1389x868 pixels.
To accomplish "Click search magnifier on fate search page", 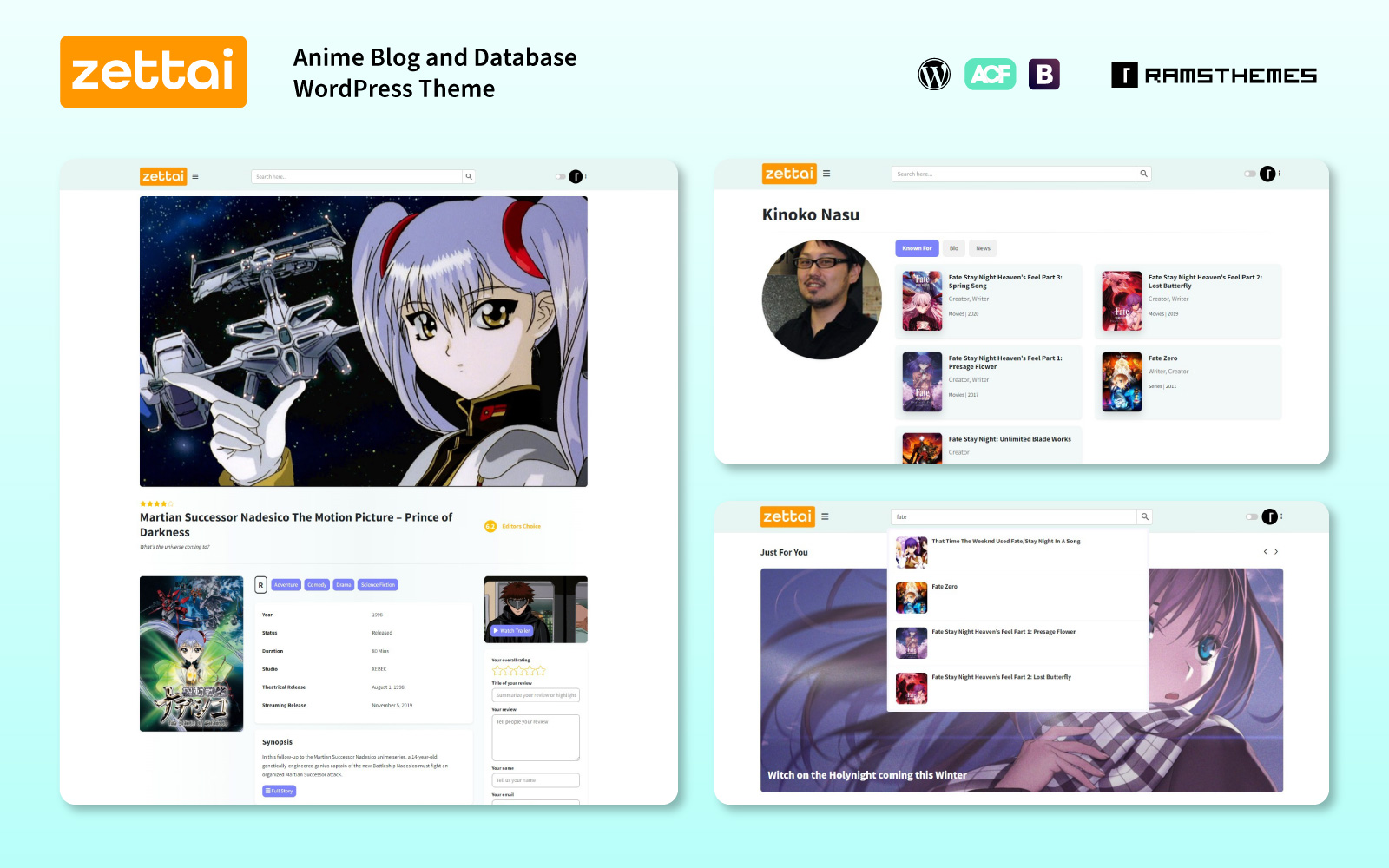I will click(1145, 516).
